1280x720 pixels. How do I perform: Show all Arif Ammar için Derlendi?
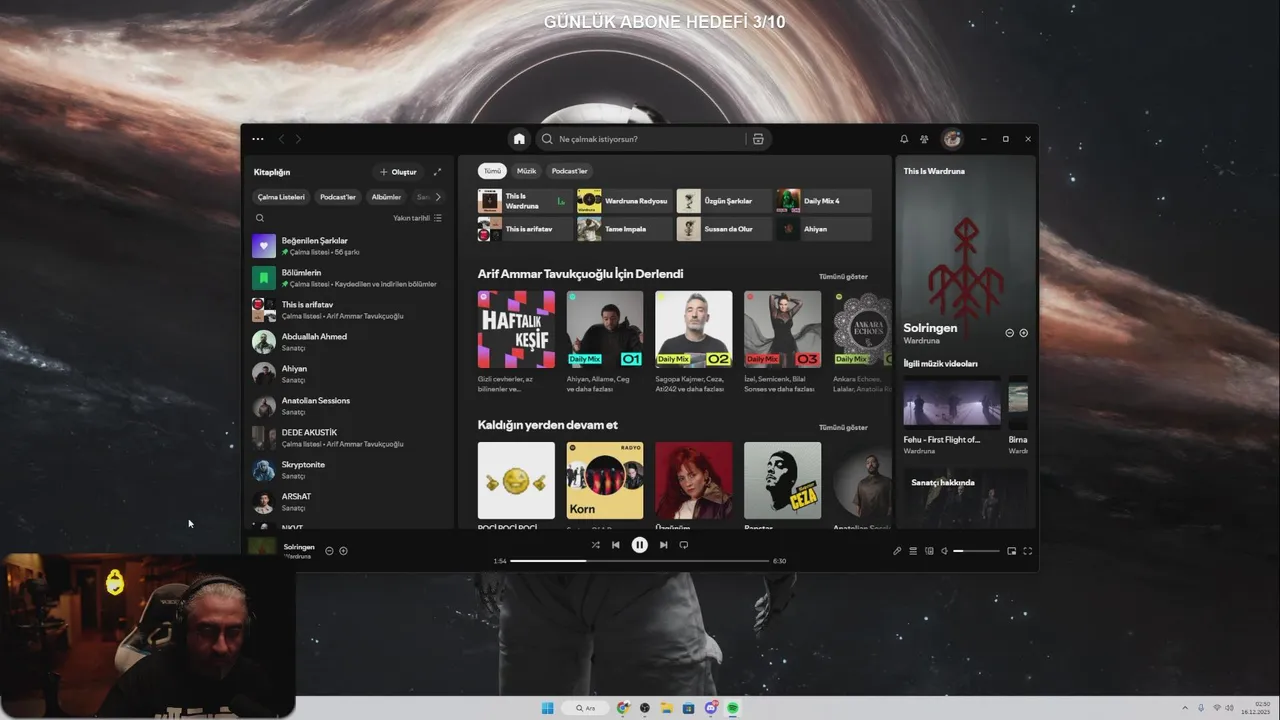pos(843,276)
